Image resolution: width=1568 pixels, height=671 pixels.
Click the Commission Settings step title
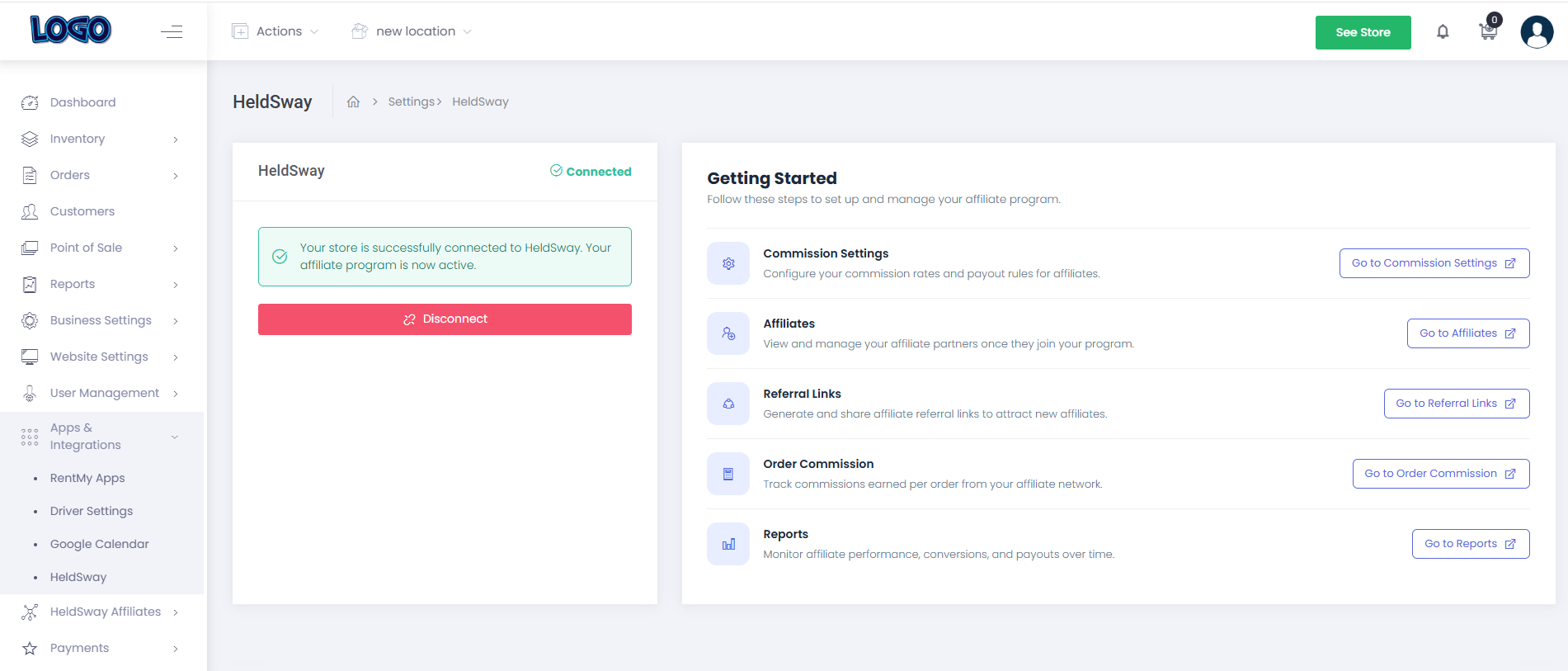(x=826, y=253)
